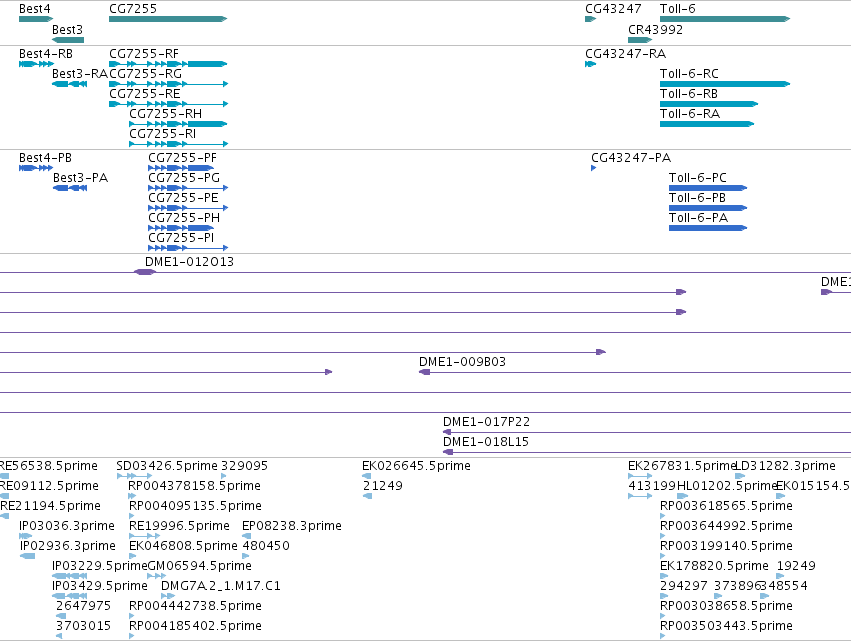Open the CG7255-RE transcript
851x641 pixels.
[168, 104]
